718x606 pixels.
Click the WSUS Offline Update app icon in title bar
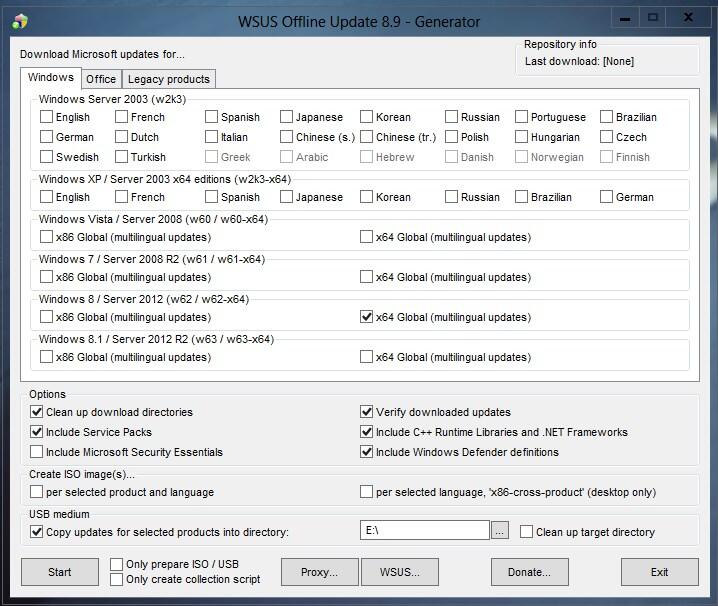pos(21,22)
